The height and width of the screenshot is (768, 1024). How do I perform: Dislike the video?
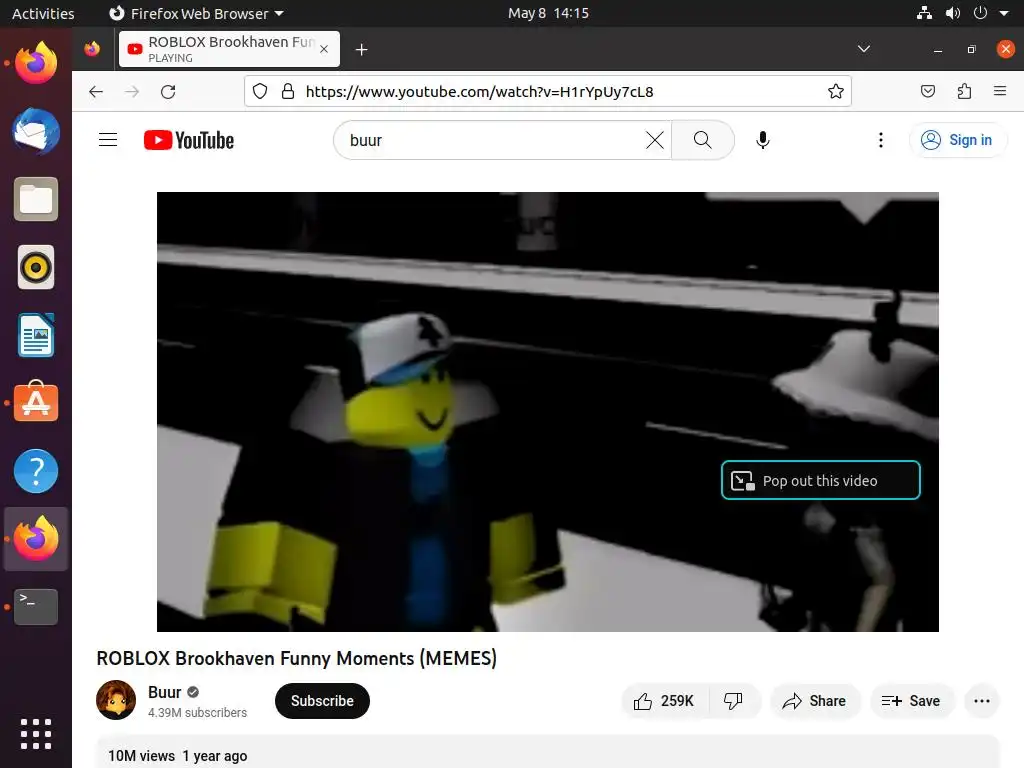pos(733,701)
